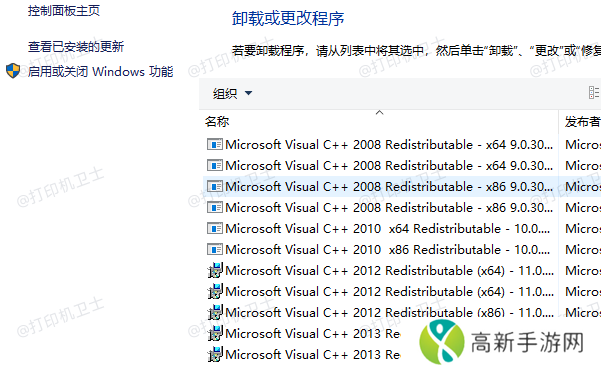Click the installer icon of 2012 (x86) row
This screenshot has width=601, height=367.
pyautogui.click(x=215, y=312)
